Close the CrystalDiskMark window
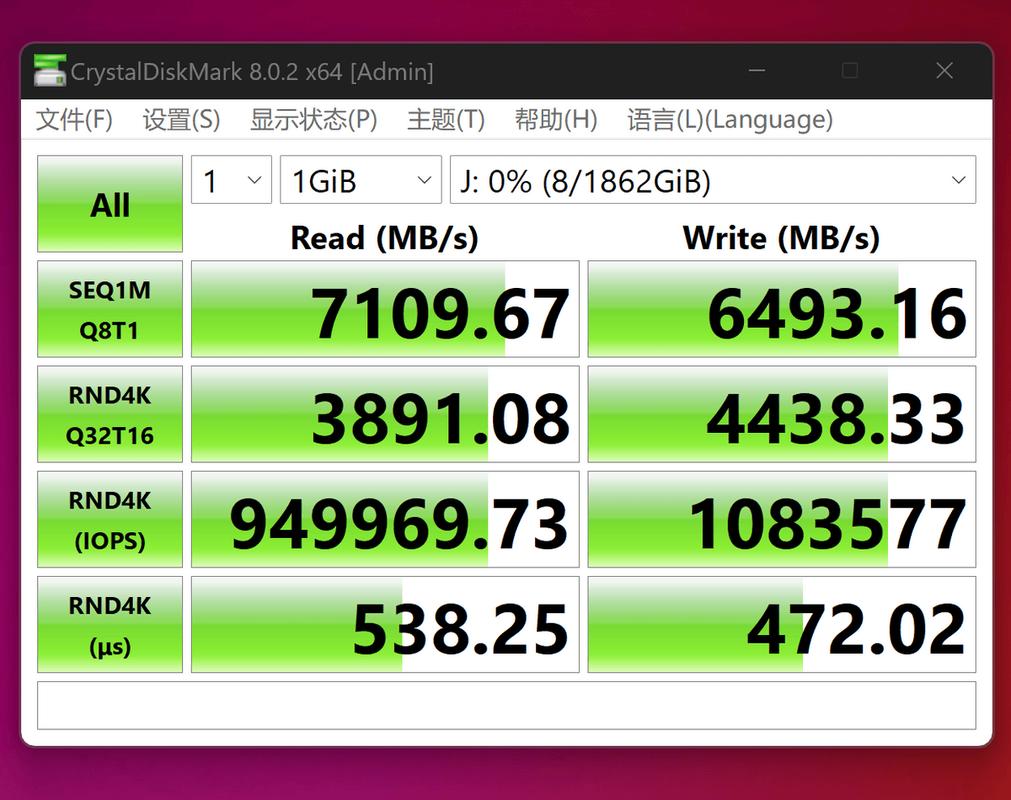 coord(945,70)
